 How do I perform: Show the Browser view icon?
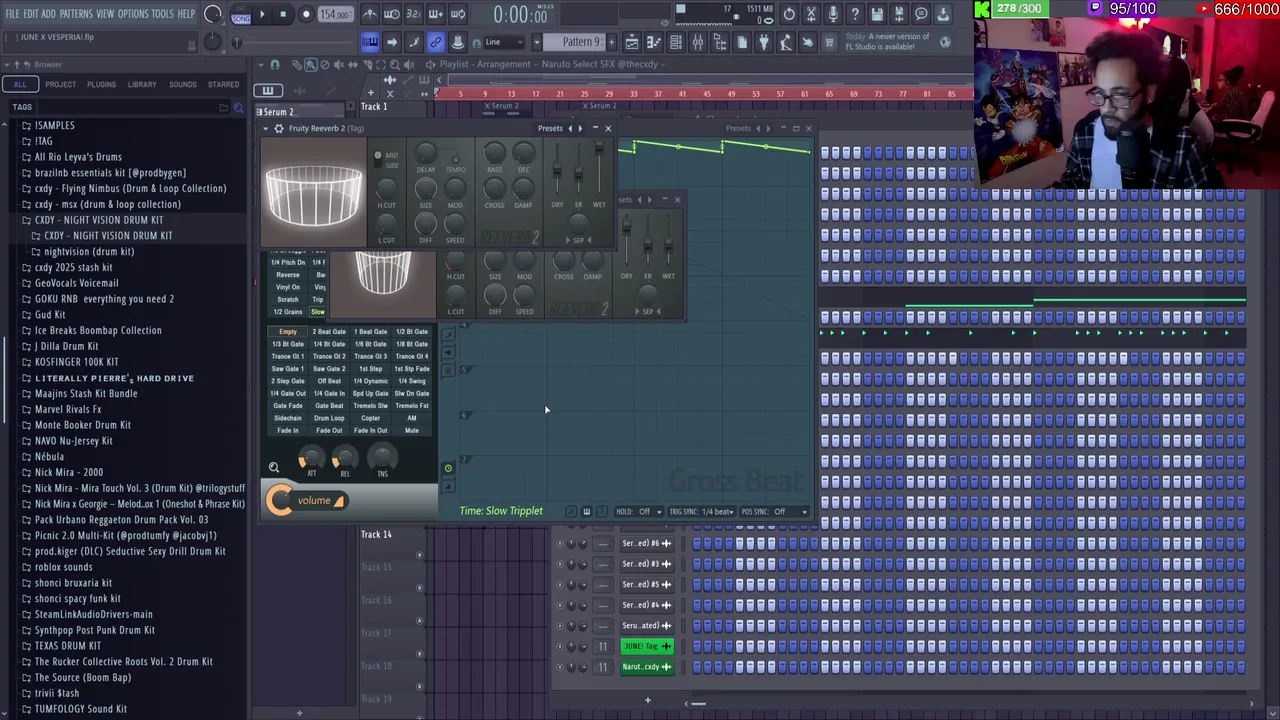[x=720, y=42]
